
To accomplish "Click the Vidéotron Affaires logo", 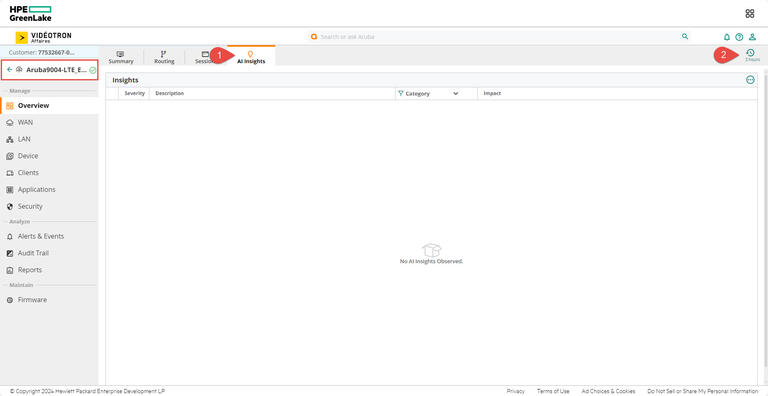I will pos(44,37).
